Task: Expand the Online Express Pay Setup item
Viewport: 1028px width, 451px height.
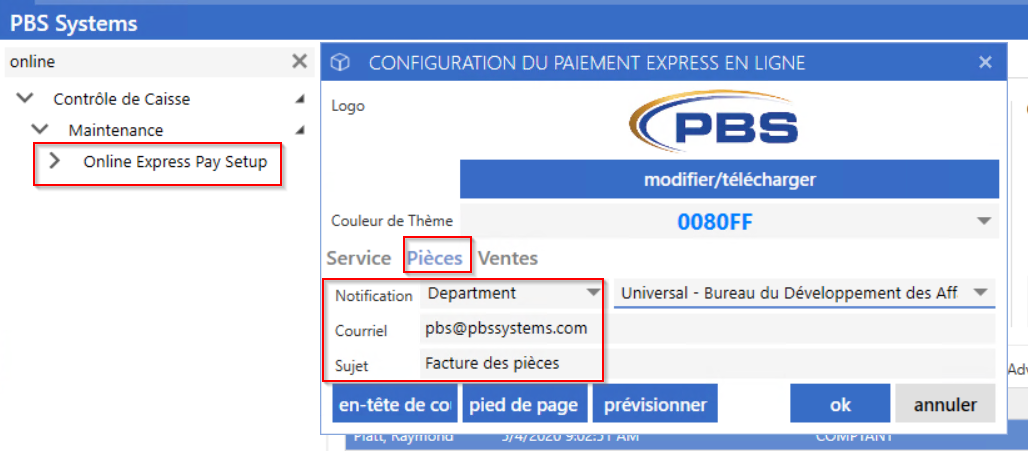Action: [x=55, y=161]
